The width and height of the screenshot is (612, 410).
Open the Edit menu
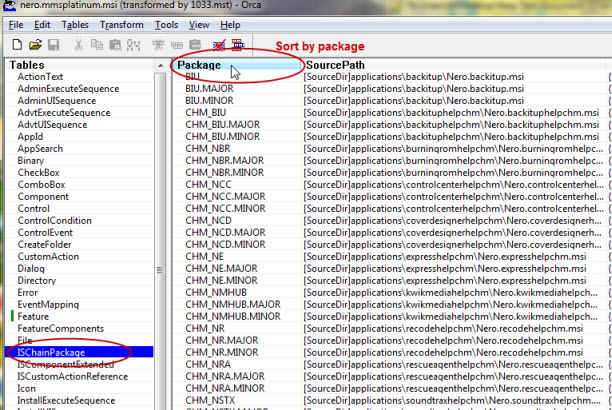click(x=42, y=25)
